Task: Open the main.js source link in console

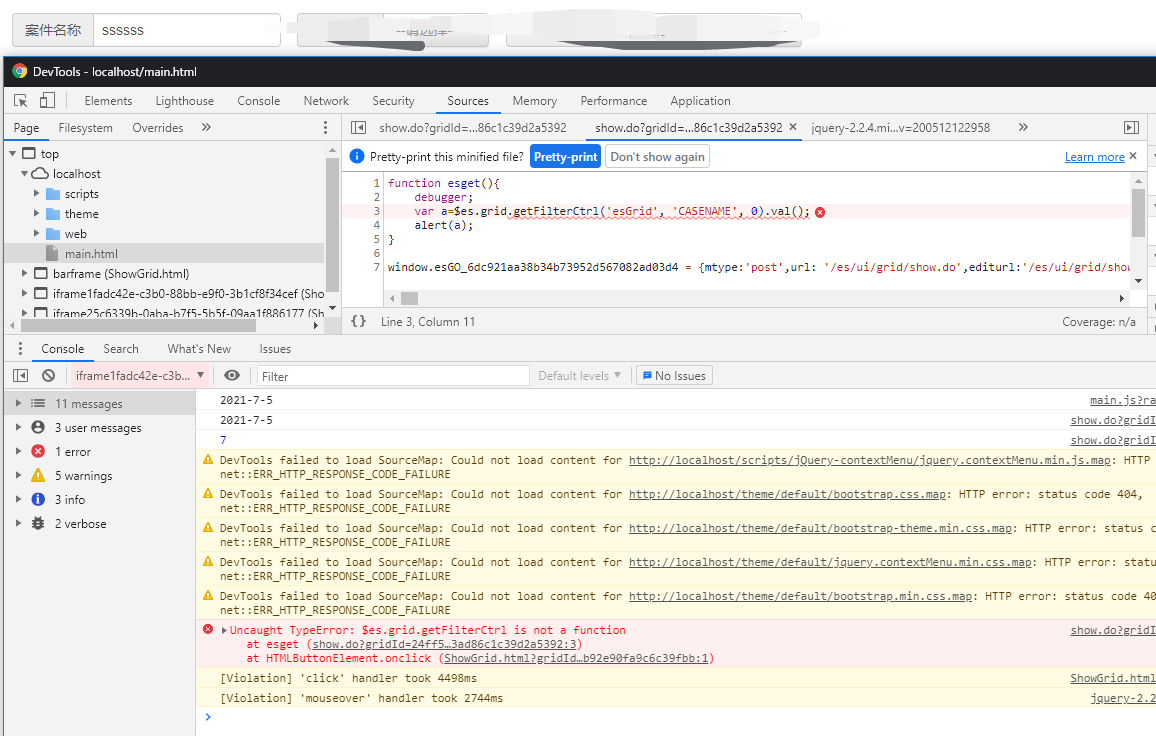Action: [x=1122, y=400]
